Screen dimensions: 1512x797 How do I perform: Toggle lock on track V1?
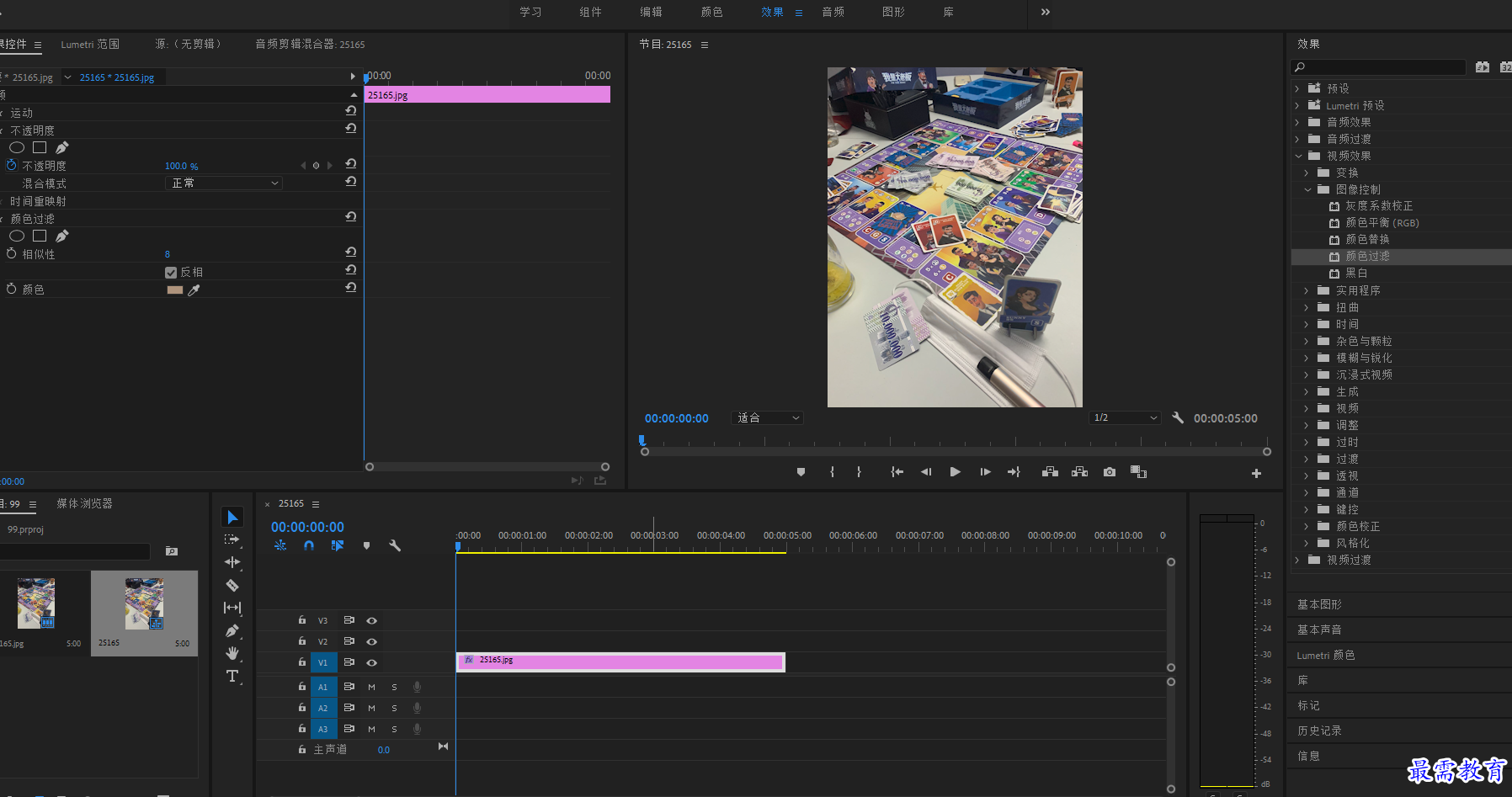[301, 662]
